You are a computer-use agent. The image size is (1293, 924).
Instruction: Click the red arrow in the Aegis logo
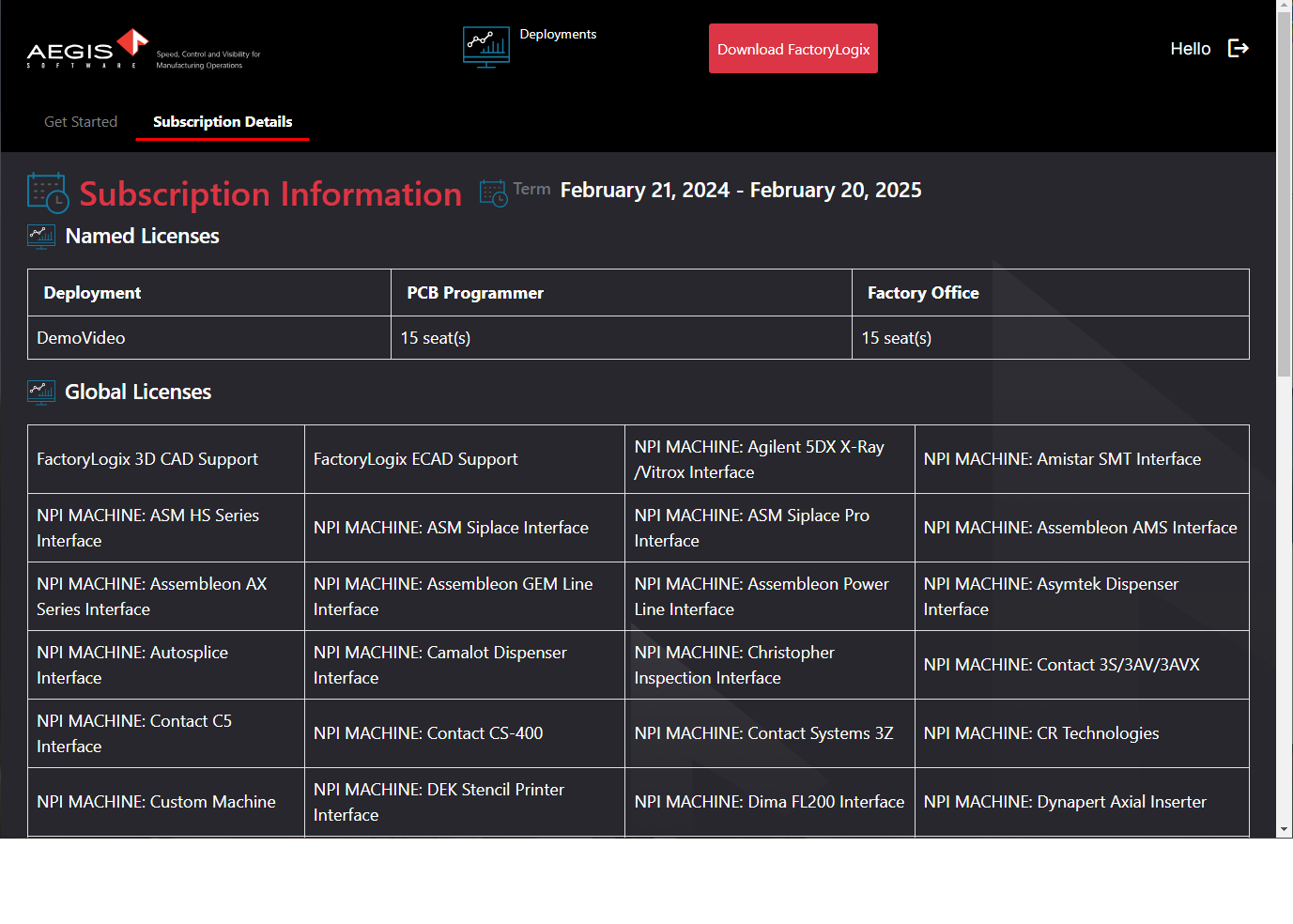tap(134, 42)
